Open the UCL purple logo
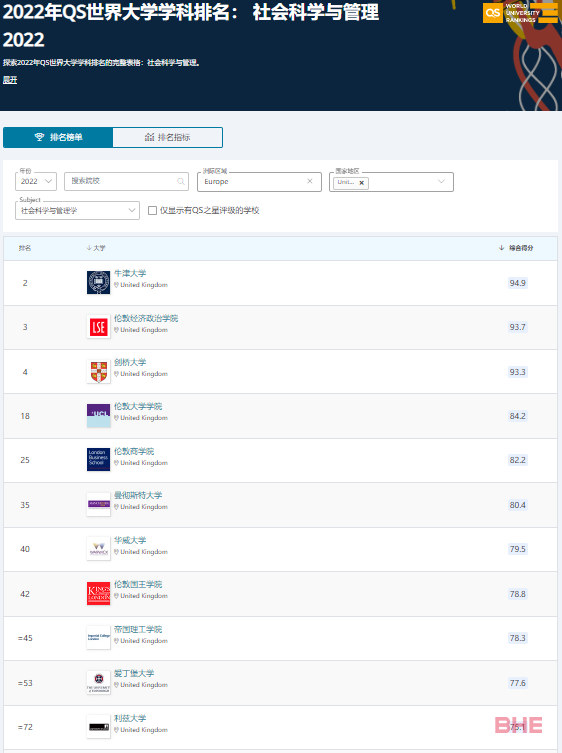Viewport: 562px width, 753px height. [98, 416]
